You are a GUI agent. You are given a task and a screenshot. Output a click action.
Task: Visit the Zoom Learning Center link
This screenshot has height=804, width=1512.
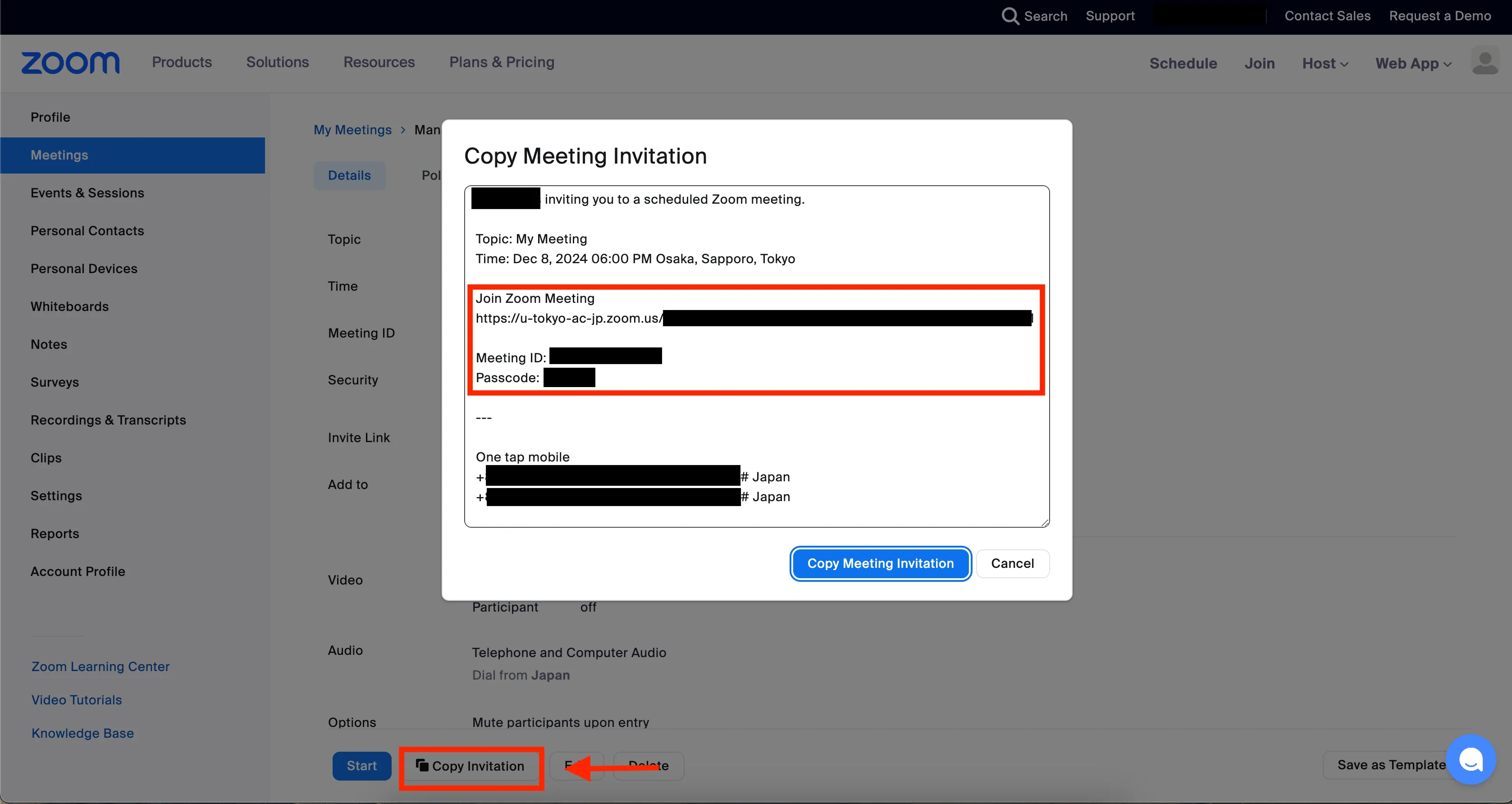pos(100,667)
